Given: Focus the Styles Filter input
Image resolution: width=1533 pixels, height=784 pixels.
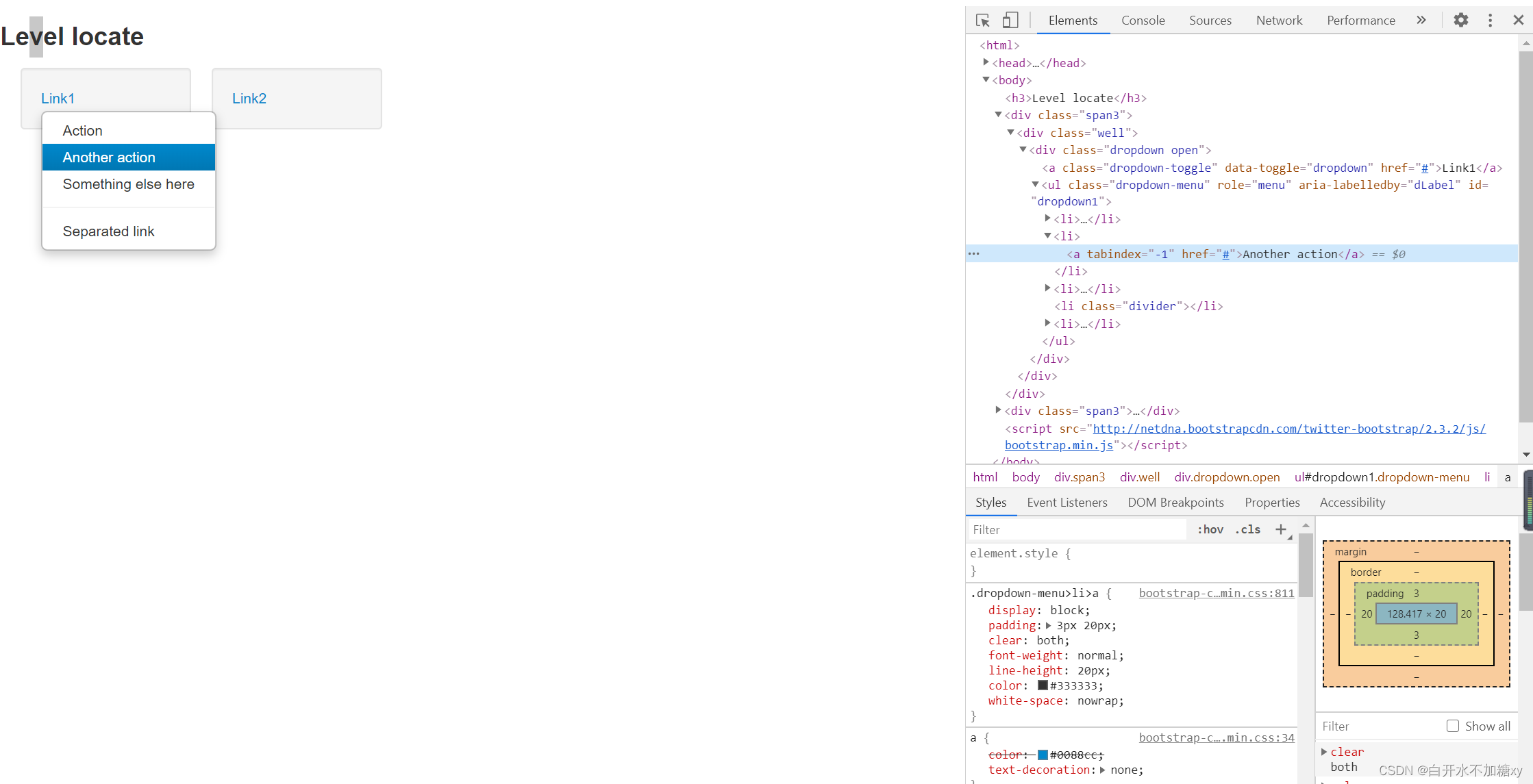Looking at the screenshot, I should (1077, 529).
